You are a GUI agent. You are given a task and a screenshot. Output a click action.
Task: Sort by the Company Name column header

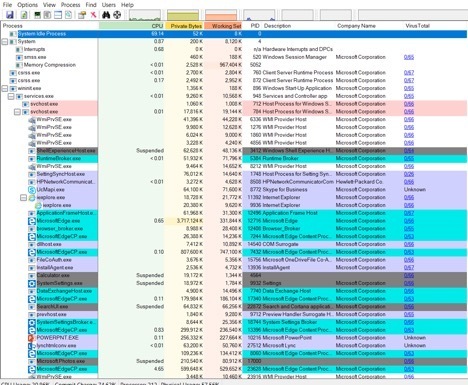[356, 26]
